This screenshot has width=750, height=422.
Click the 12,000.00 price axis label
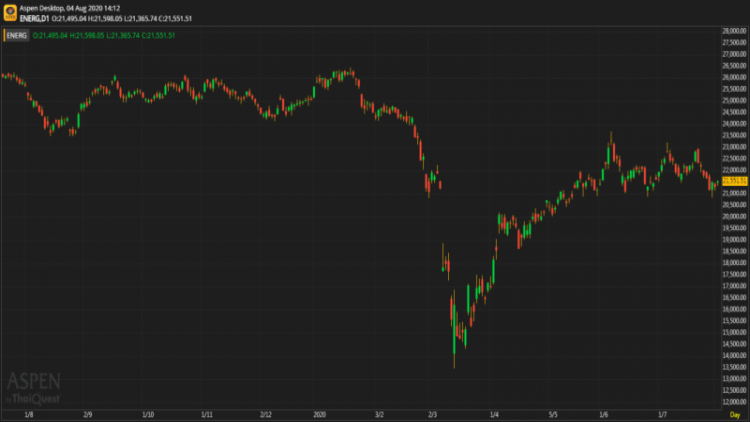click(735, 402)
